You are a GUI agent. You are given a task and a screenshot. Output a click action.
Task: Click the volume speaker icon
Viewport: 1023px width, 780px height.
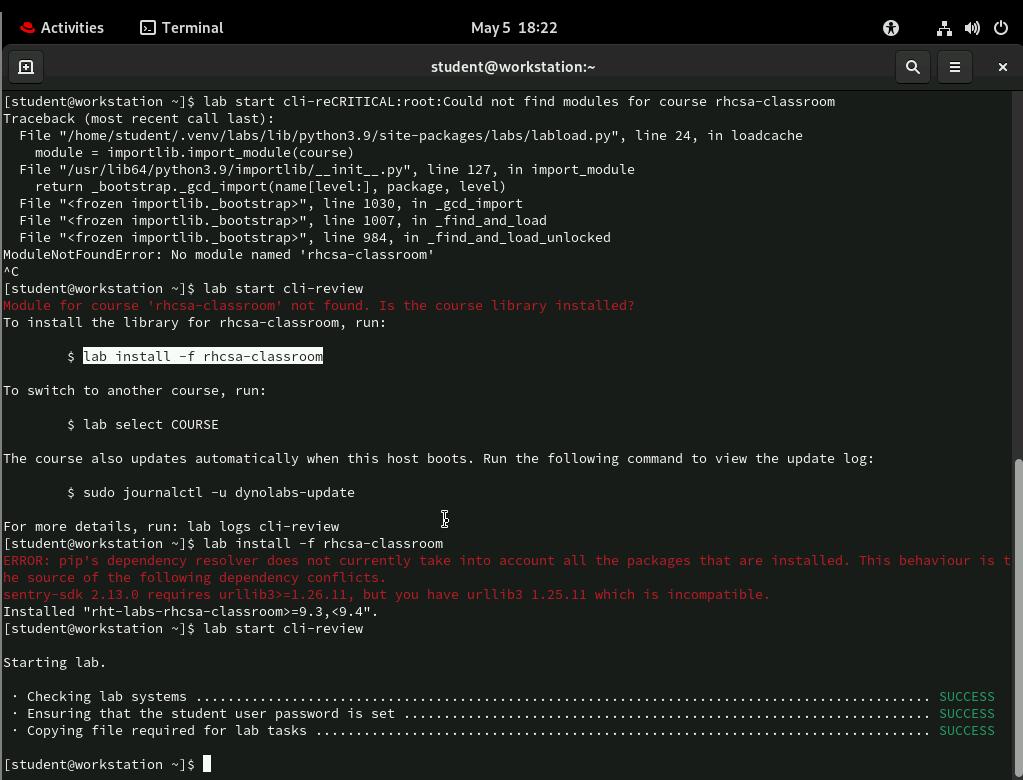[972, 28]
